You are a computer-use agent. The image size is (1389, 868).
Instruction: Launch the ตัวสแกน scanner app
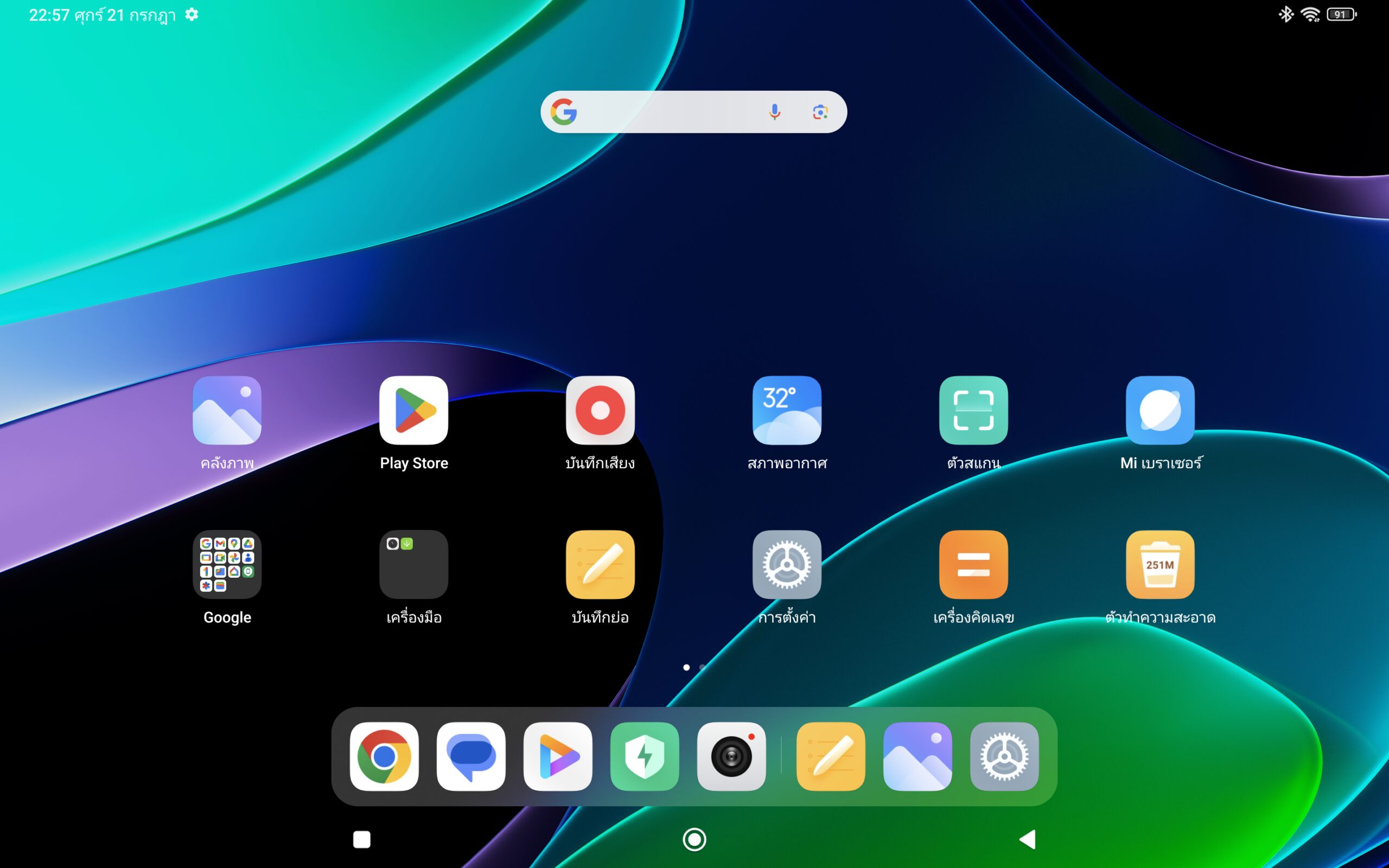tap(973, 411)
